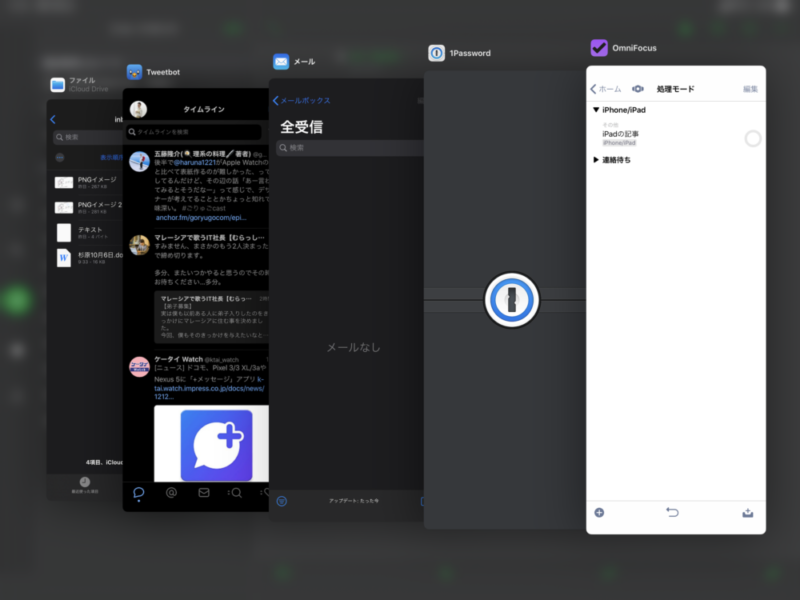Image resolution: width=800 pixels, height=600 pixels.
Task: Tap the 1Password lock logo
Action: coord(512,300)
